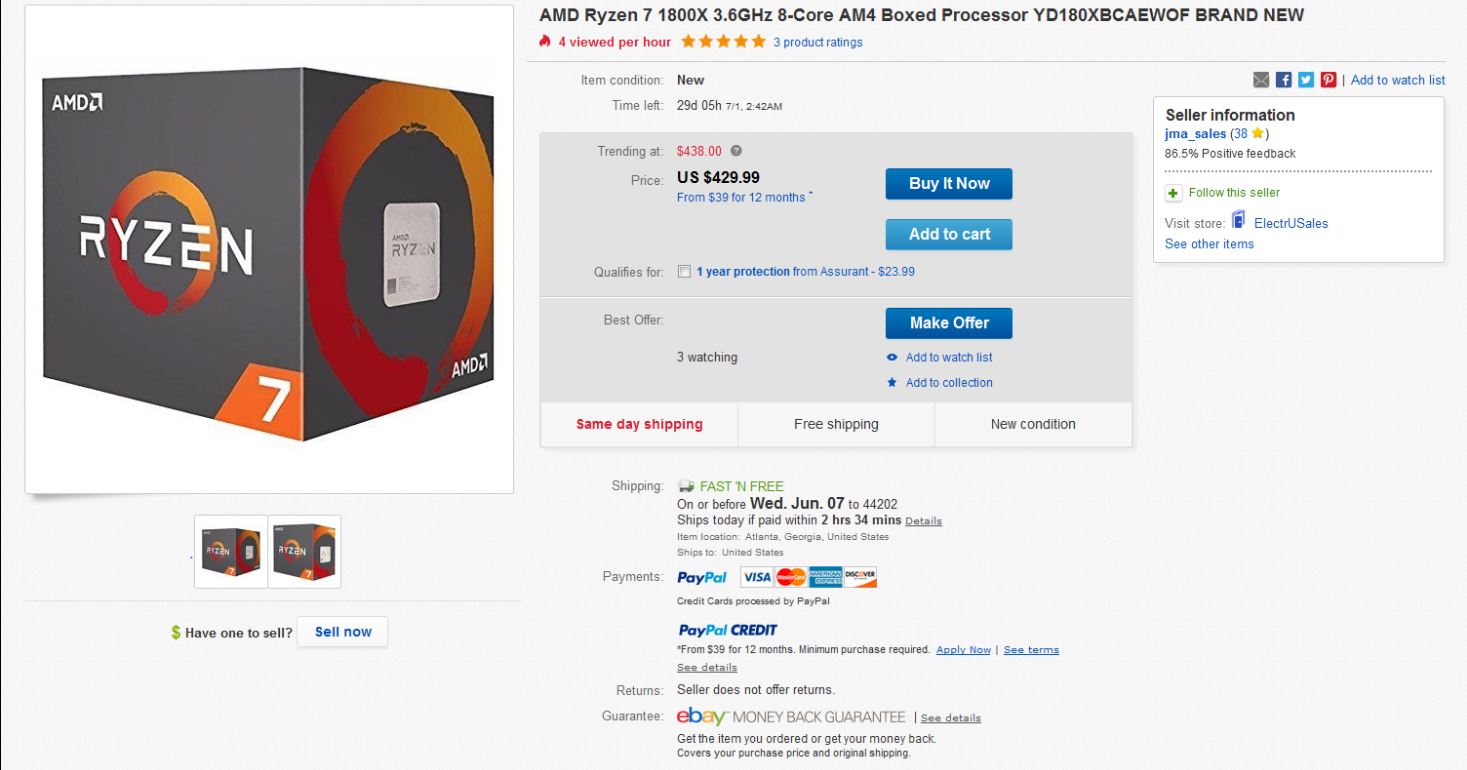Click the green follow seller plus icon
The height and width of the screenshot is (770, 1467).
point(1174,193)
